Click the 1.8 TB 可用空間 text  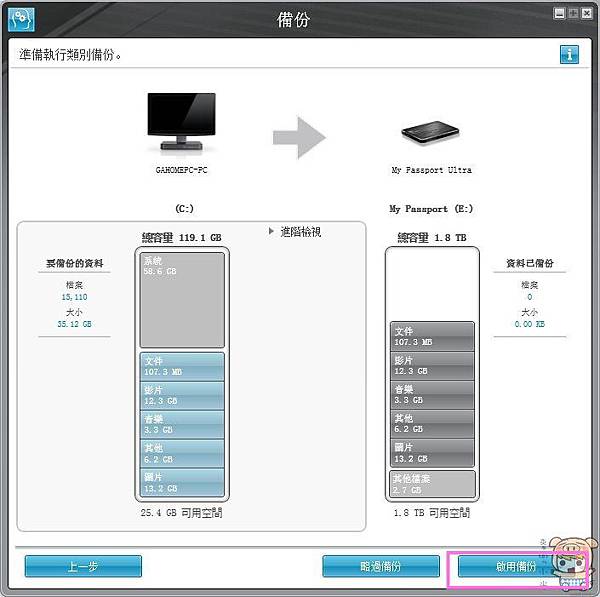tap(432, 513)
